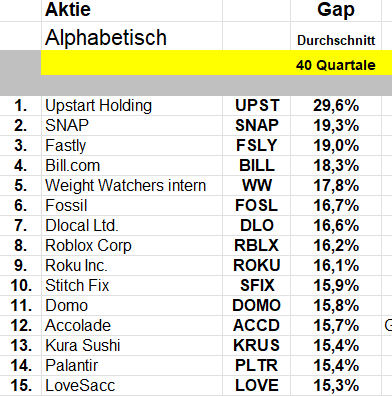Select the Fastly company name cell

(132, 146)
